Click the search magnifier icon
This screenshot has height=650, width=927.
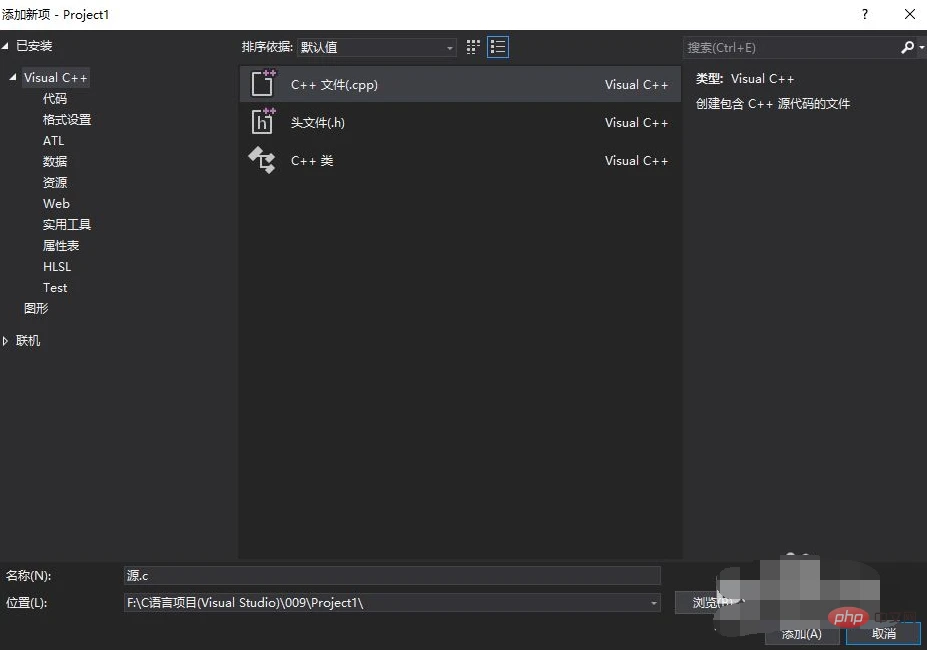tap(905, 47)
